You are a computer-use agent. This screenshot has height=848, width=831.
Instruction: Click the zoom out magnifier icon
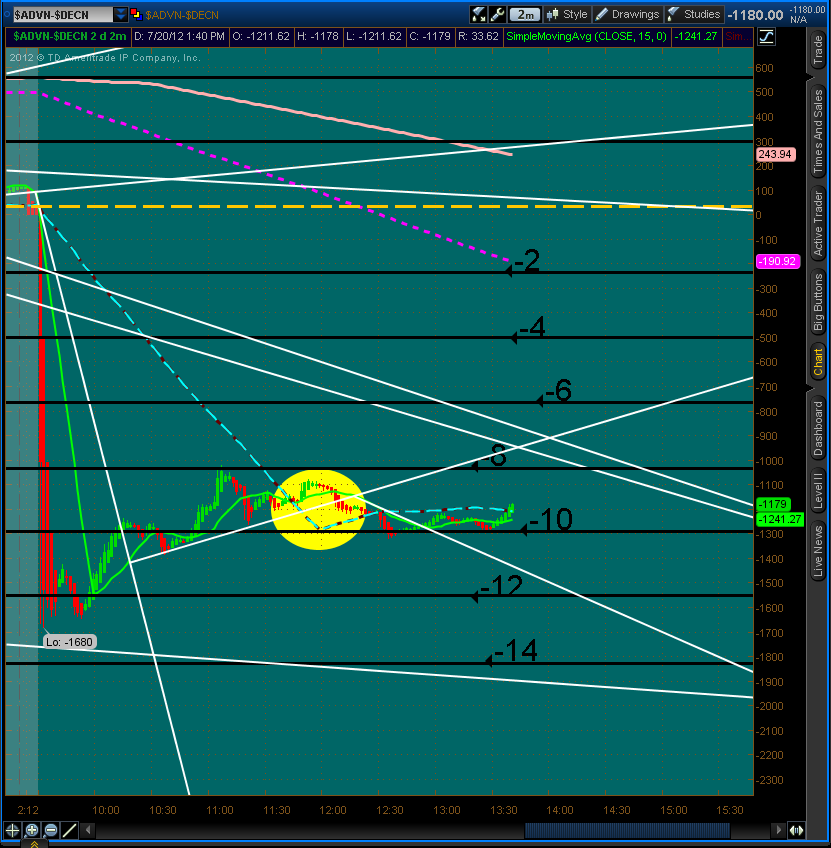[x=51, y=830]
